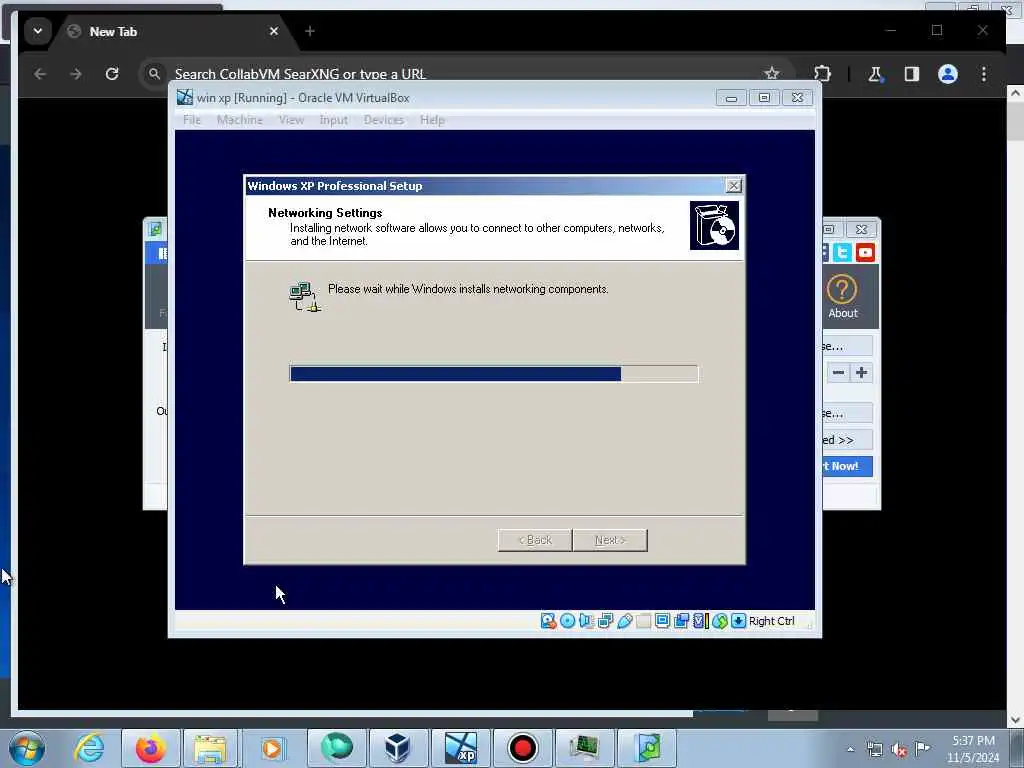Click the display indicator in VirtualBox status bar
Image resolution: width=1024 pixels, height=768 pixels.
tap(662, 621)
